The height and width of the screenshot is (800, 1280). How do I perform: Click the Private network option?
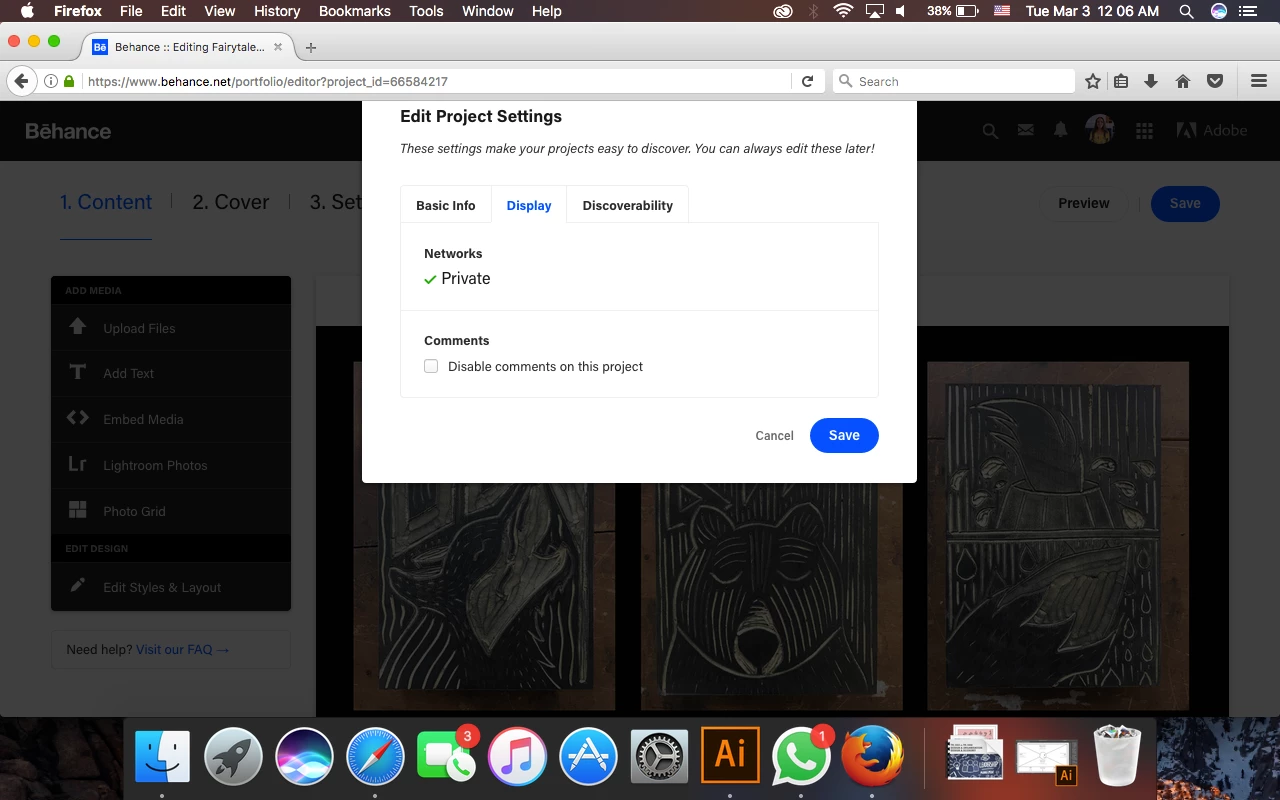click(457, 279)
